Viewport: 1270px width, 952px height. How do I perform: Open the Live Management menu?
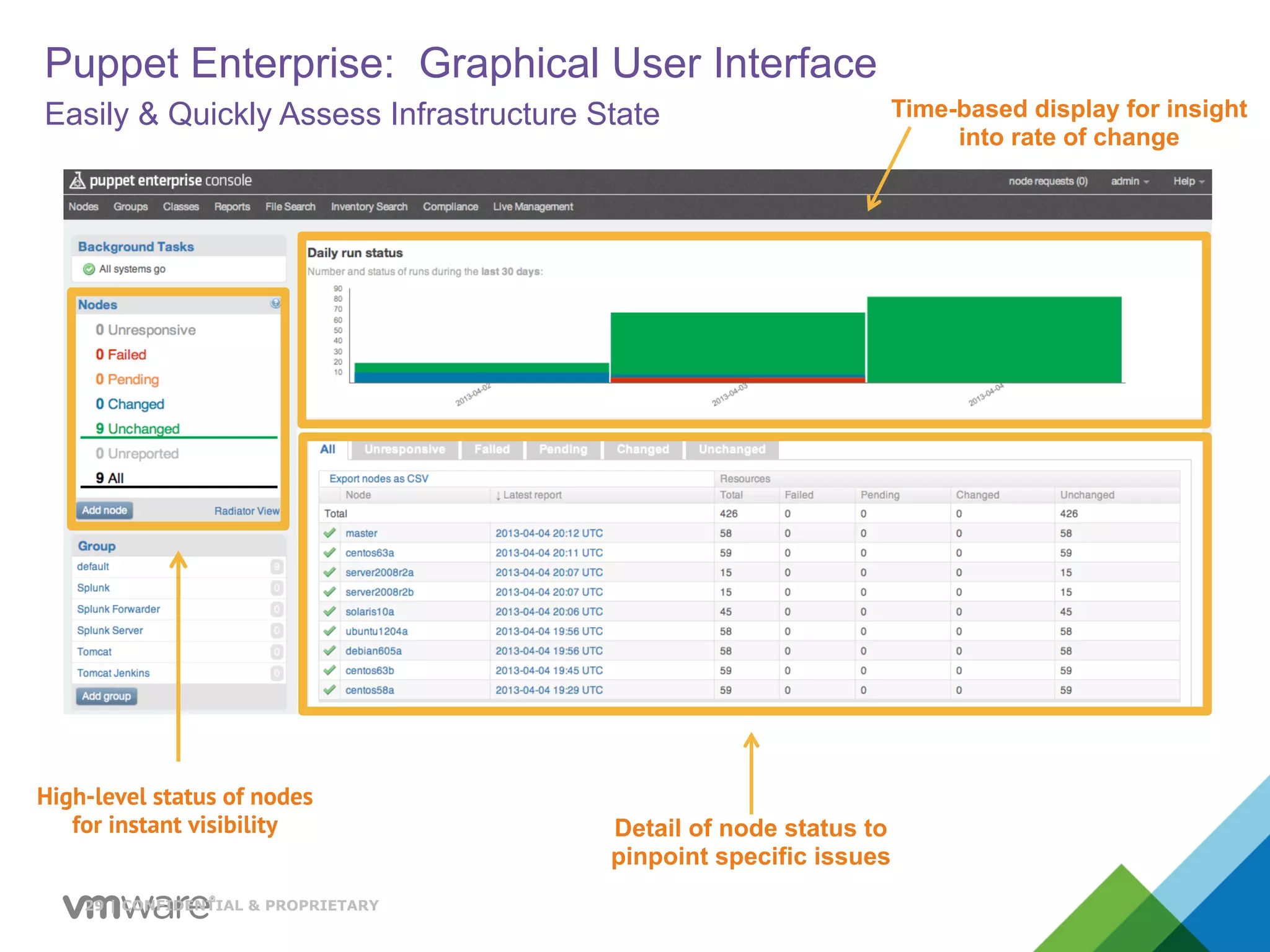pos(533,206)
